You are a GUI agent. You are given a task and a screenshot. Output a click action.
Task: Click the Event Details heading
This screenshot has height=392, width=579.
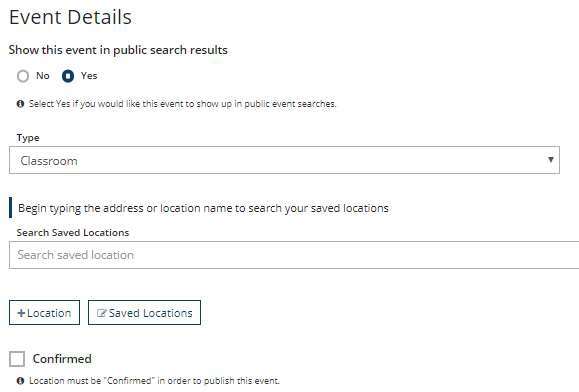(70, 17)
